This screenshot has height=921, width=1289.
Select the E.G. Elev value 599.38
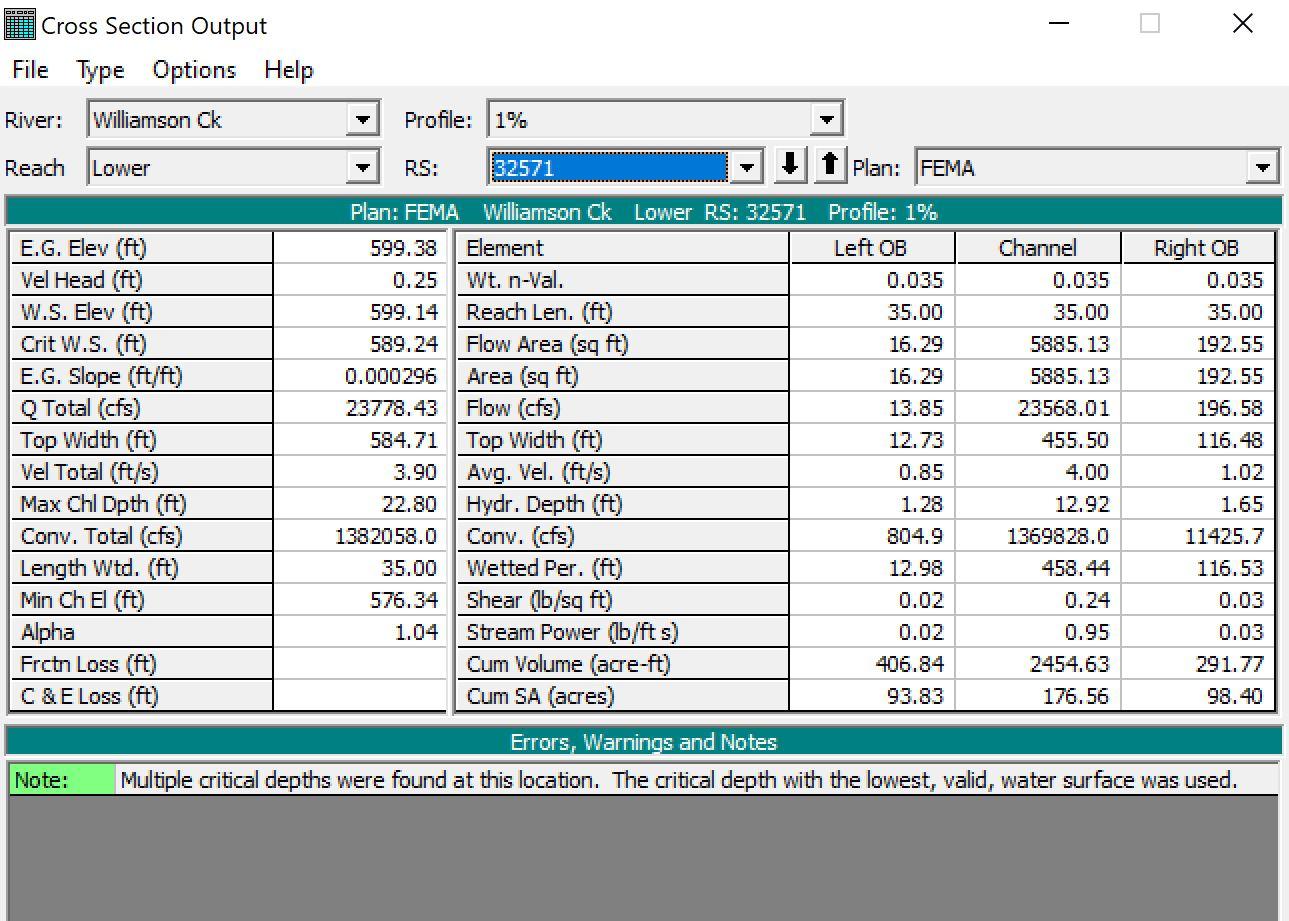coord(359,248)
